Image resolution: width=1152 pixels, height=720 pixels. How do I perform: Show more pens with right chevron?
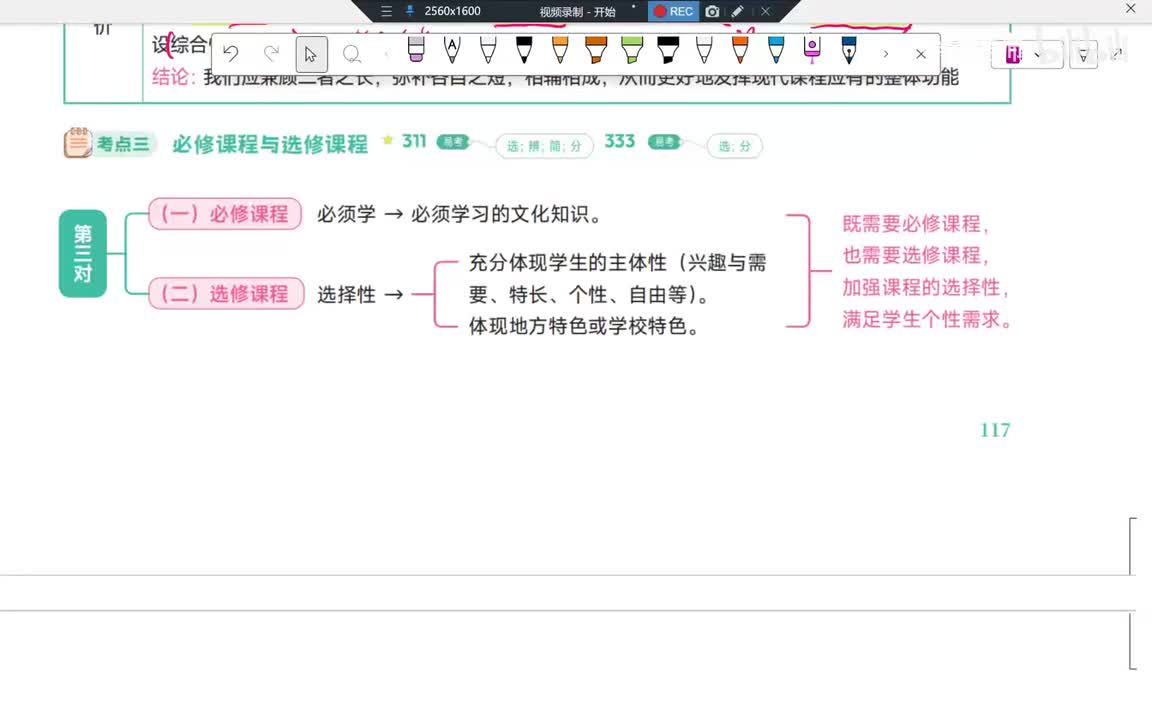[885, 54]
